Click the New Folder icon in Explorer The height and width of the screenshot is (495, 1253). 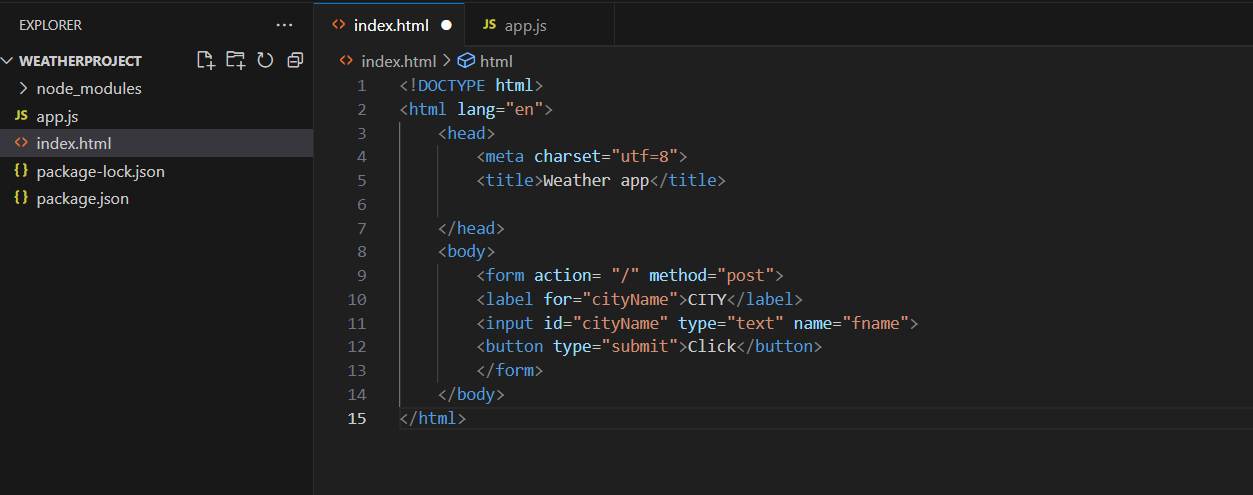pos(236,60)
